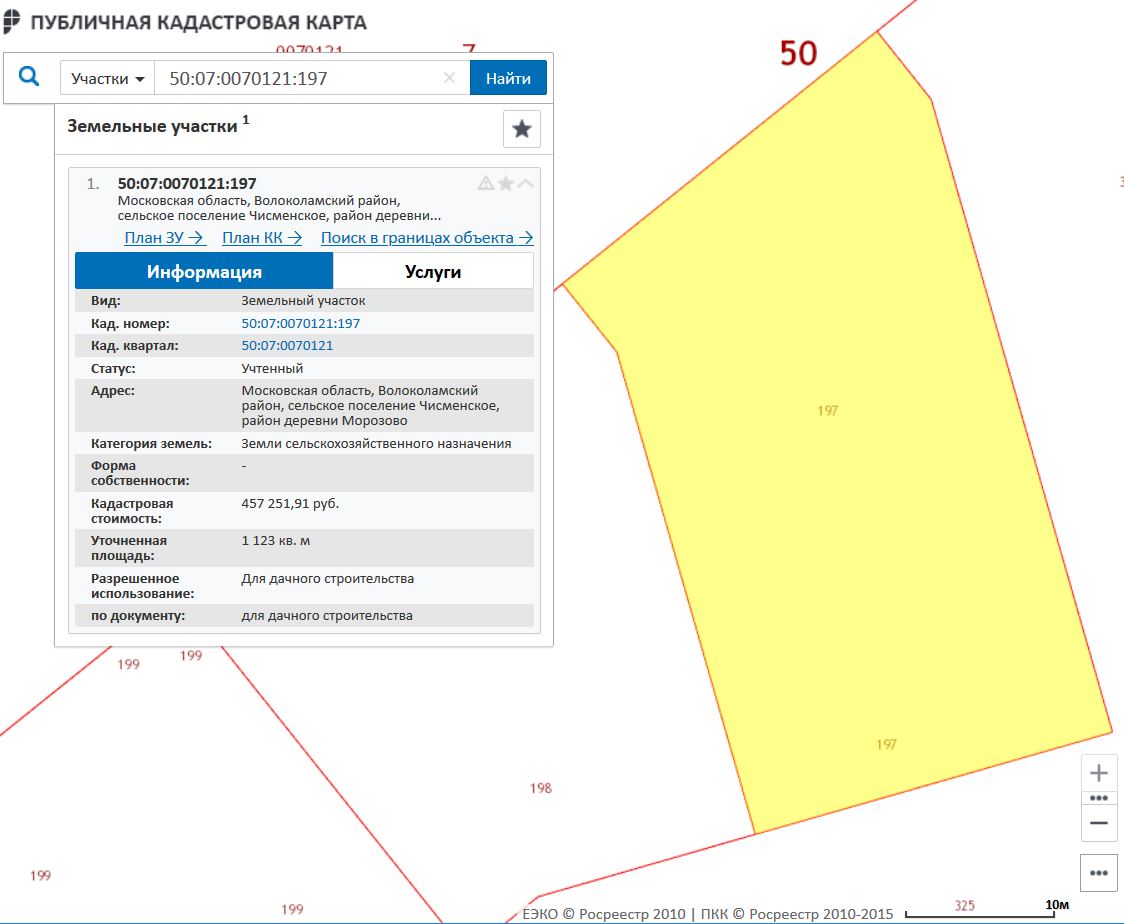Click the status value Учтенный

point(272,368)
